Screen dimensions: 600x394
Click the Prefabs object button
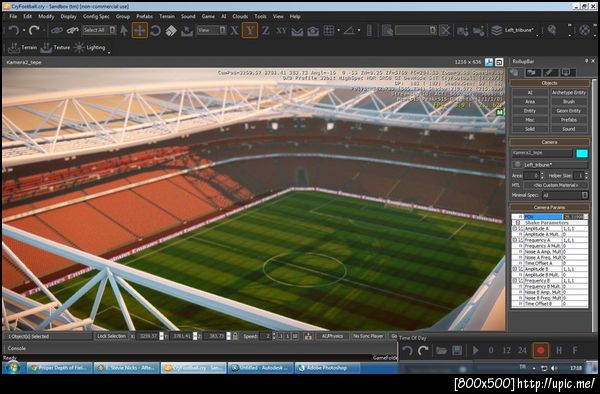tap(569, 120)
